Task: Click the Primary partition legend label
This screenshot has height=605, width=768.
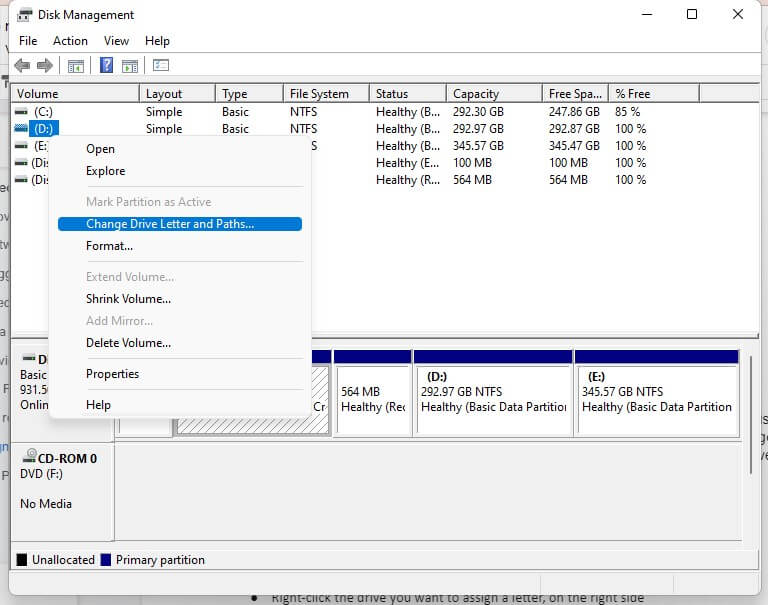Action: (160, 559)
